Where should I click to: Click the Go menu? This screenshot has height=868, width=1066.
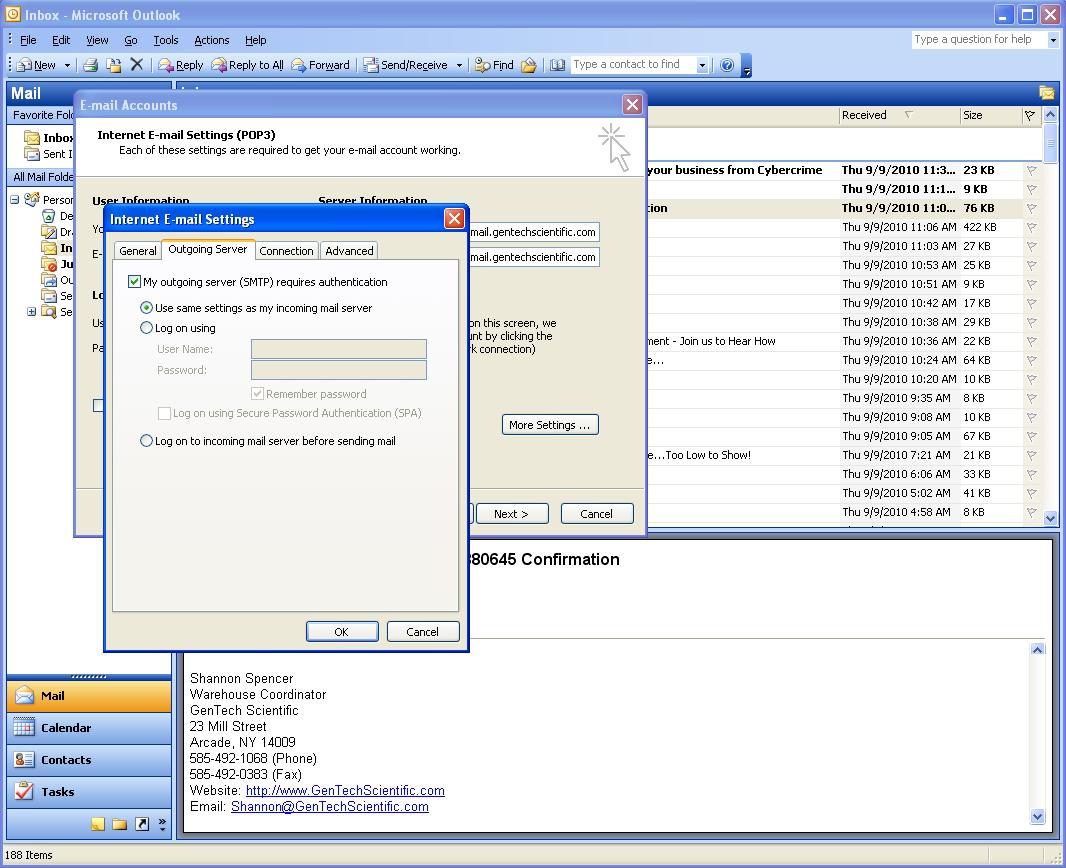[131, 40]
